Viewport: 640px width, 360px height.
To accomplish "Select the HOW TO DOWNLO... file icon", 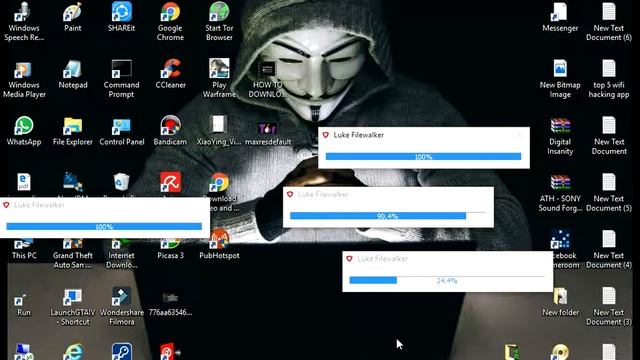I will 267,80.
